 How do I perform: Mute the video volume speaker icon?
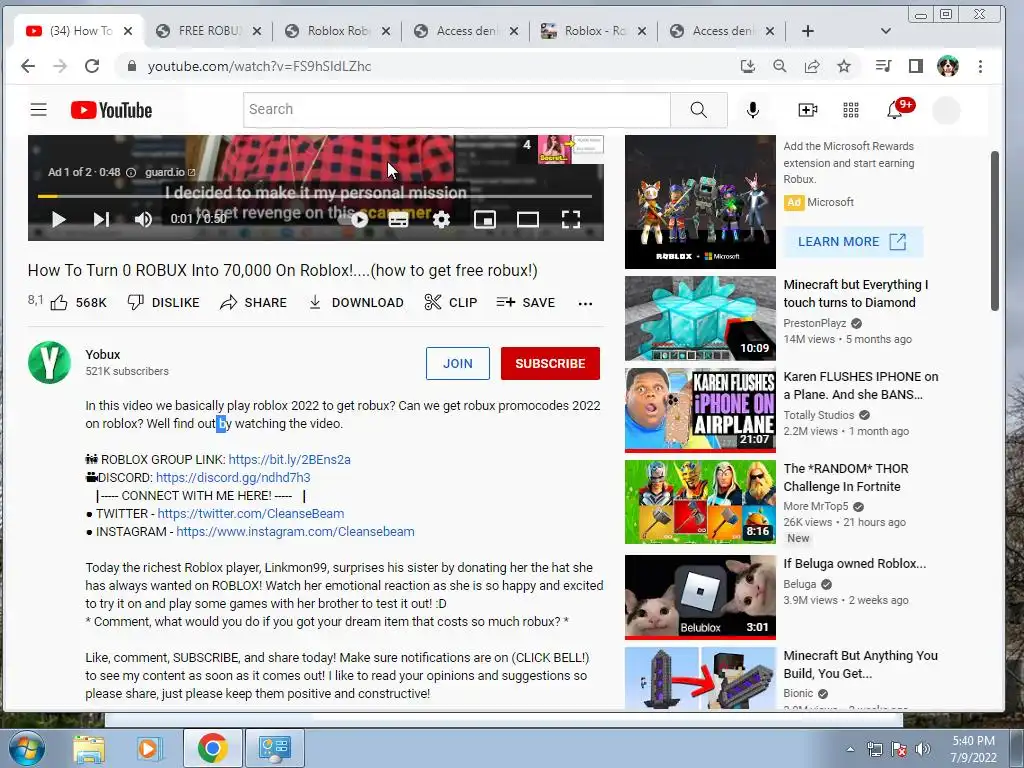point(143,219)
